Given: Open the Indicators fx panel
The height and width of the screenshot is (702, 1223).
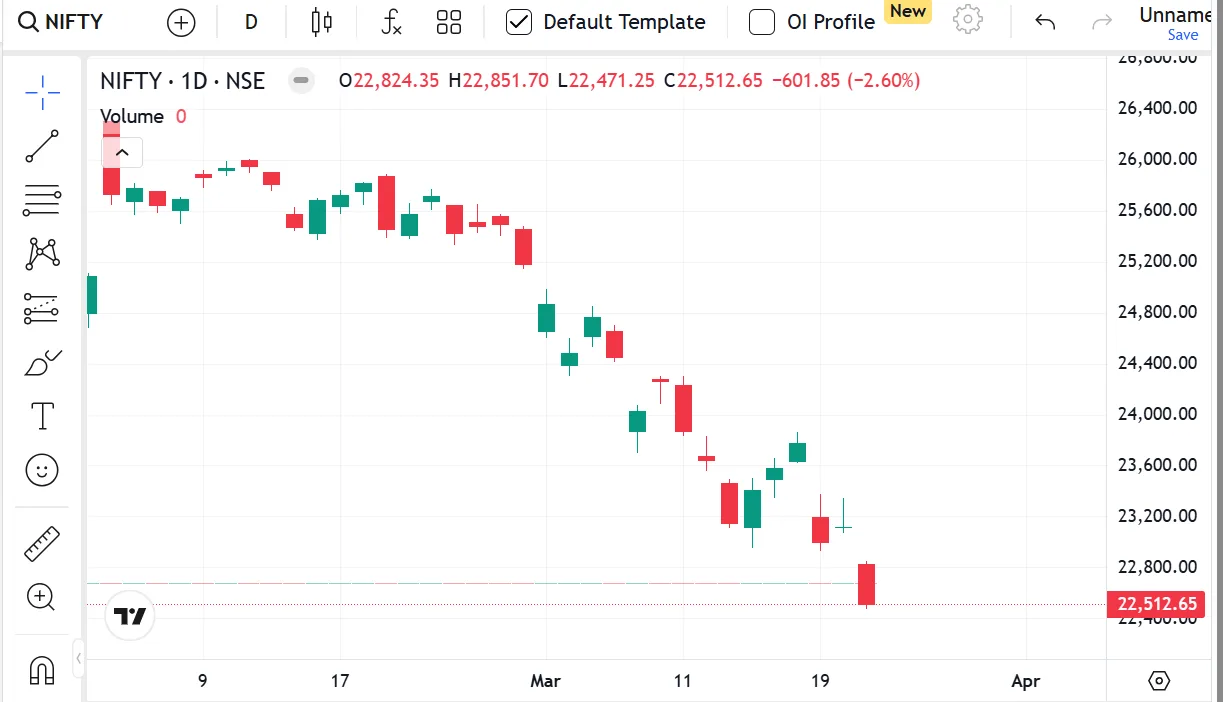Looking at the screenshot, I should [391, 21].
